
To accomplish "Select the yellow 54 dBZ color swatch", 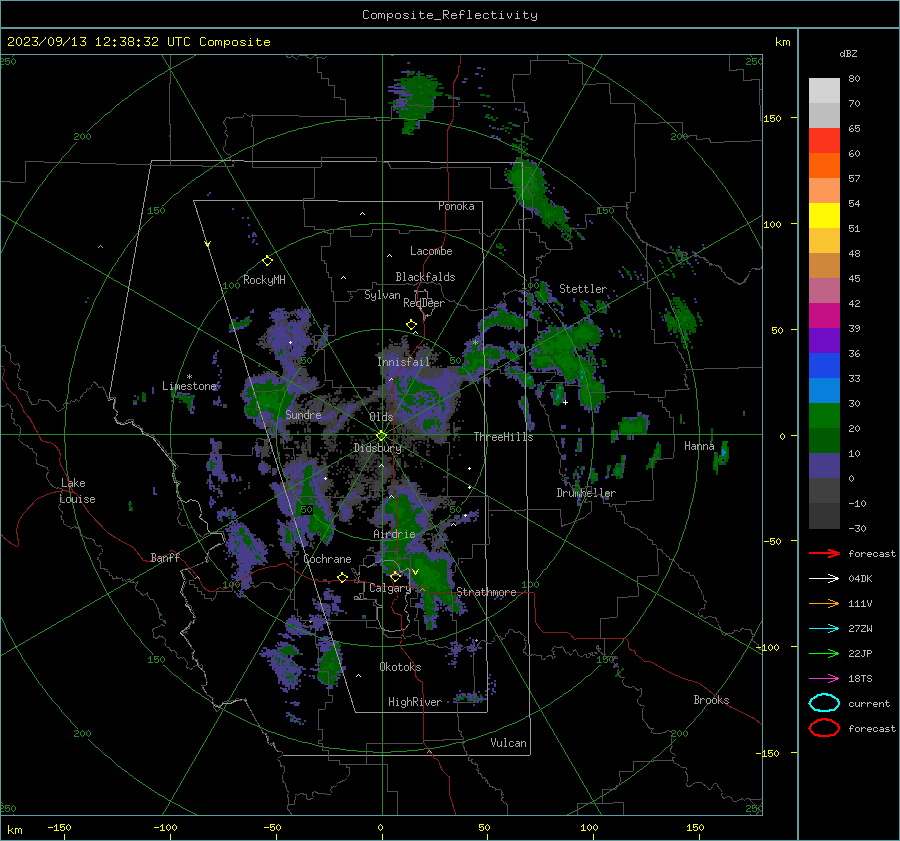I will pyautogui.click(x=824, y=215).
